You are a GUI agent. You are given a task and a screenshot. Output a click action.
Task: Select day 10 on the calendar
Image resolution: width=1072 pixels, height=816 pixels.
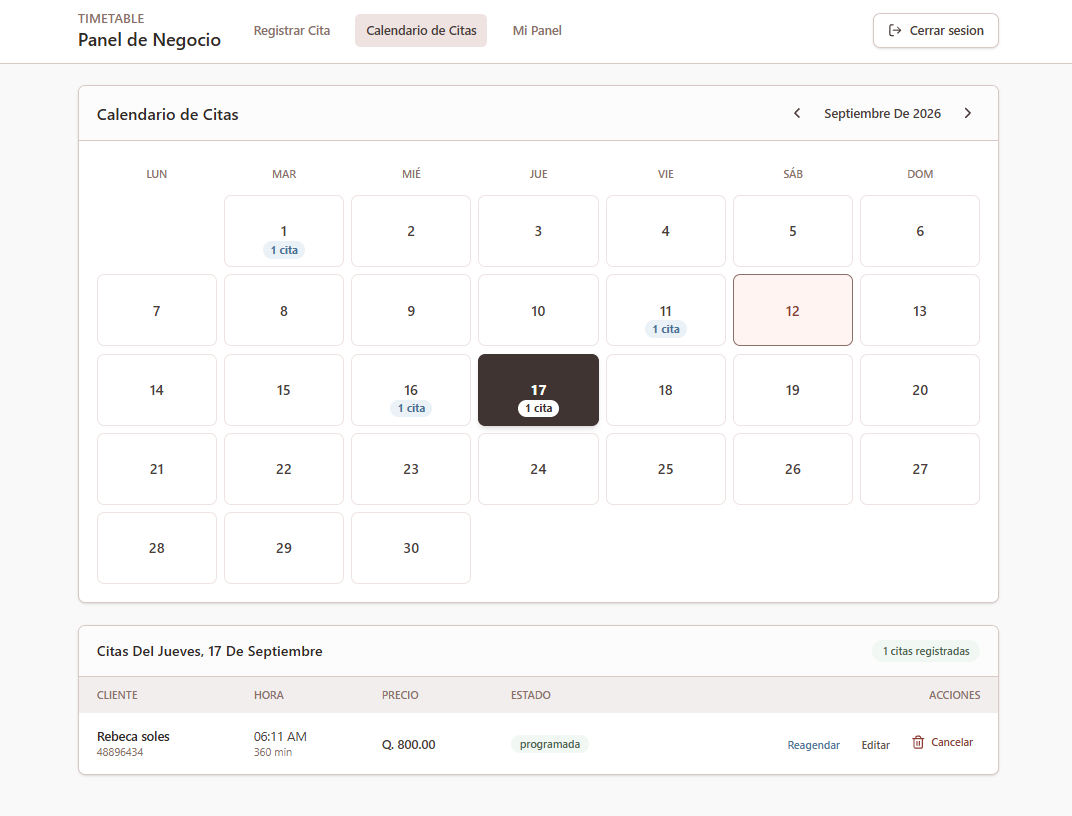coord(538,310)
